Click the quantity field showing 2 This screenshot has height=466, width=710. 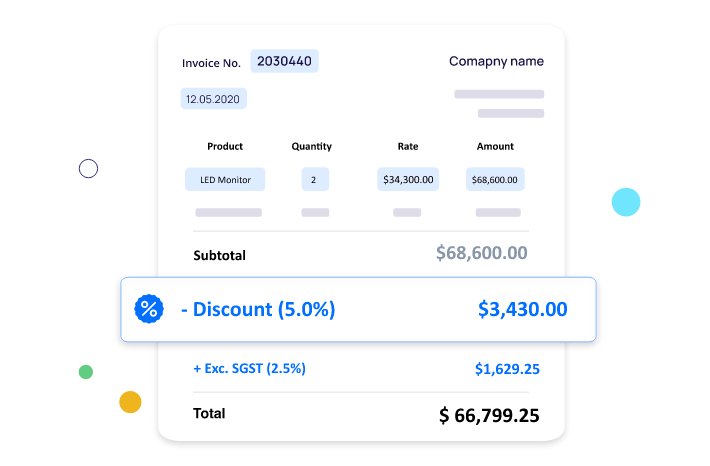click(315, 179)
